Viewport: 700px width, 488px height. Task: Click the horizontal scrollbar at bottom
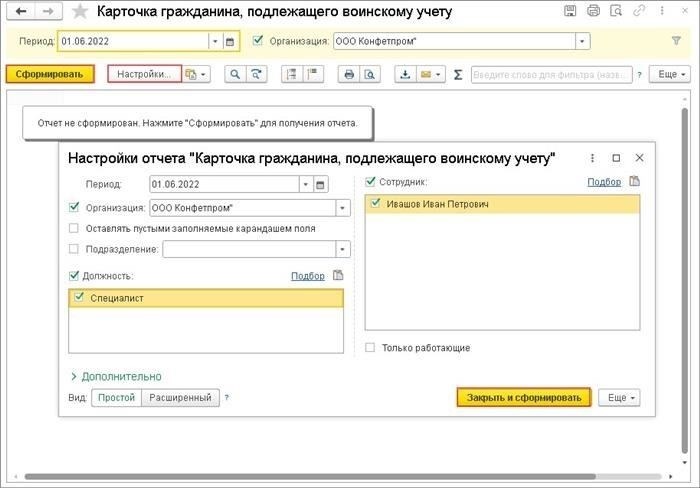pyautogui.click(x=310, y=477)
